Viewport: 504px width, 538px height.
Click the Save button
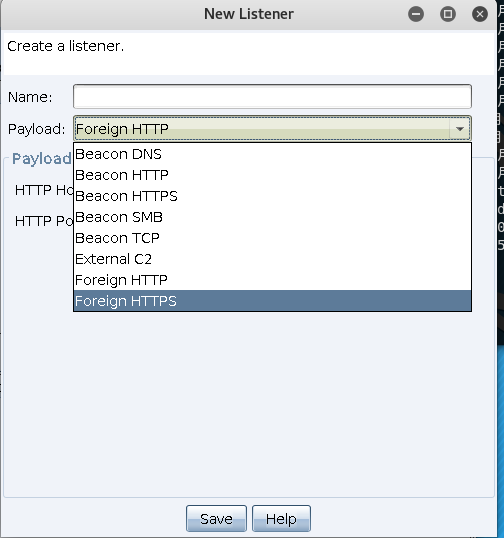[216, 518]
